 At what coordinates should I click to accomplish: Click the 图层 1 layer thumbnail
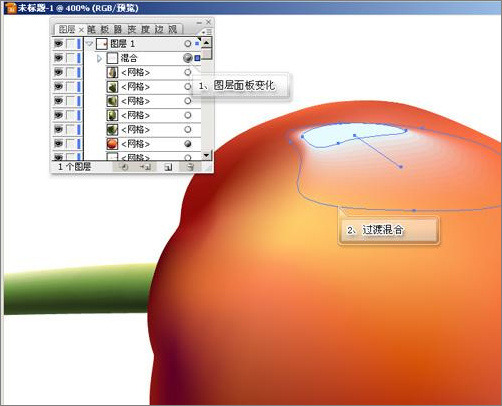click(x=101, y=44)
